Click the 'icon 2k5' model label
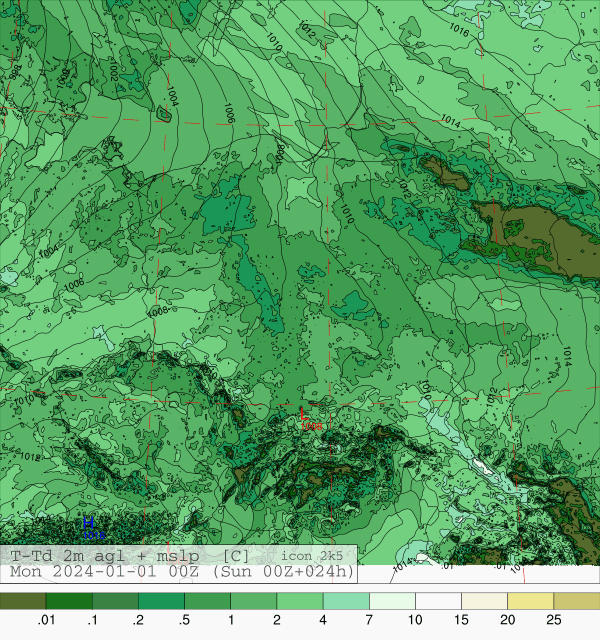The width and height of the screenshot is (600, 640). click(311, 556)
